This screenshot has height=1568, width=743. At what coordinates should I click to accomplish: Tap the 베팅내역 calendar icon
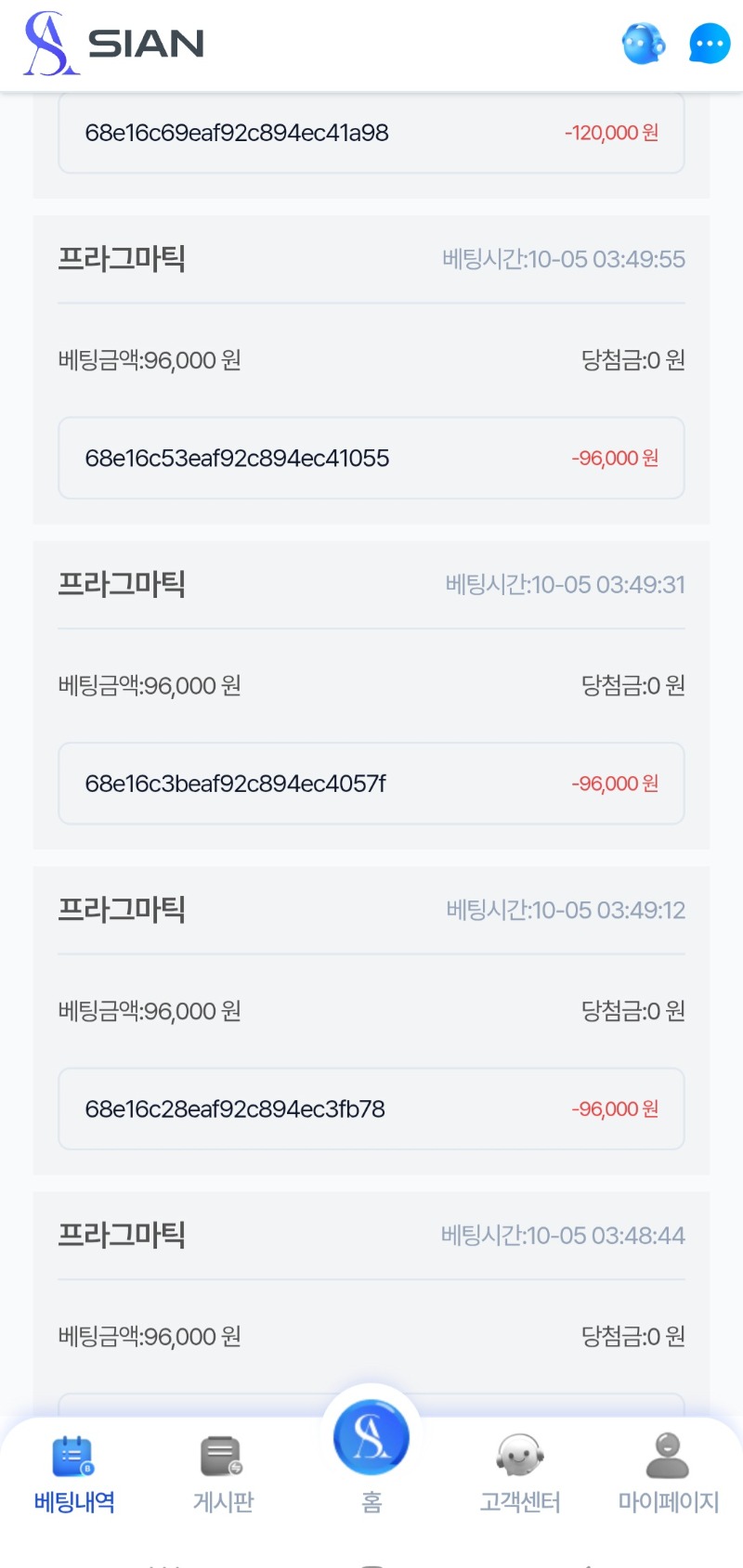73,1456
